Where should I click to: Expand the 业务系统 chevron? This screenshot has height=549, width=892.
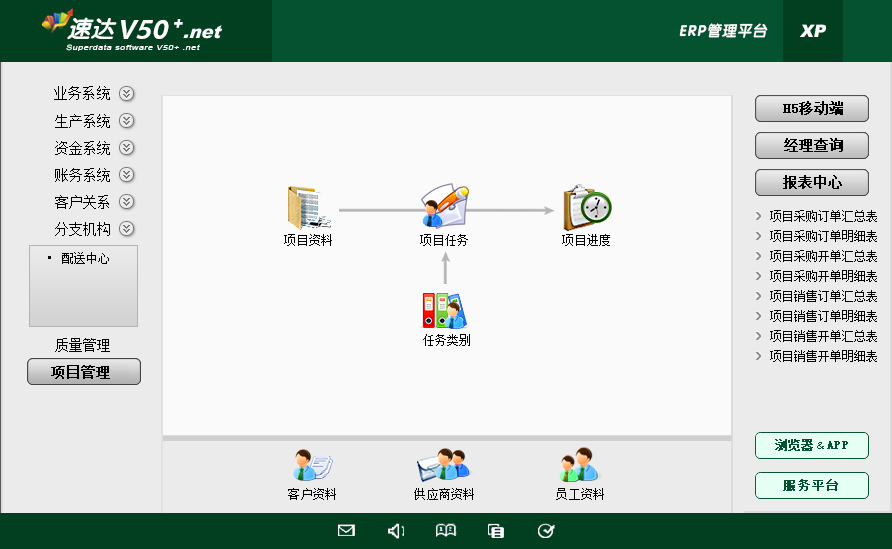coord(126,93)
